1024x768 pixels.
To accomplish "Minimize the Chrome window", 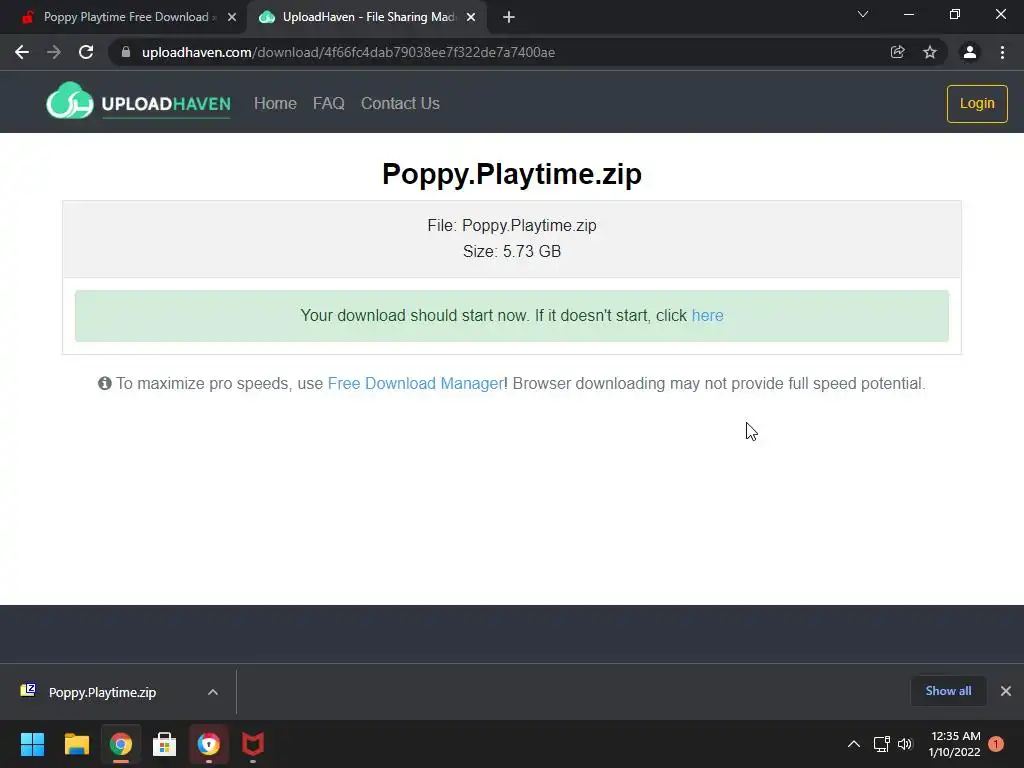I will point(908,14).
